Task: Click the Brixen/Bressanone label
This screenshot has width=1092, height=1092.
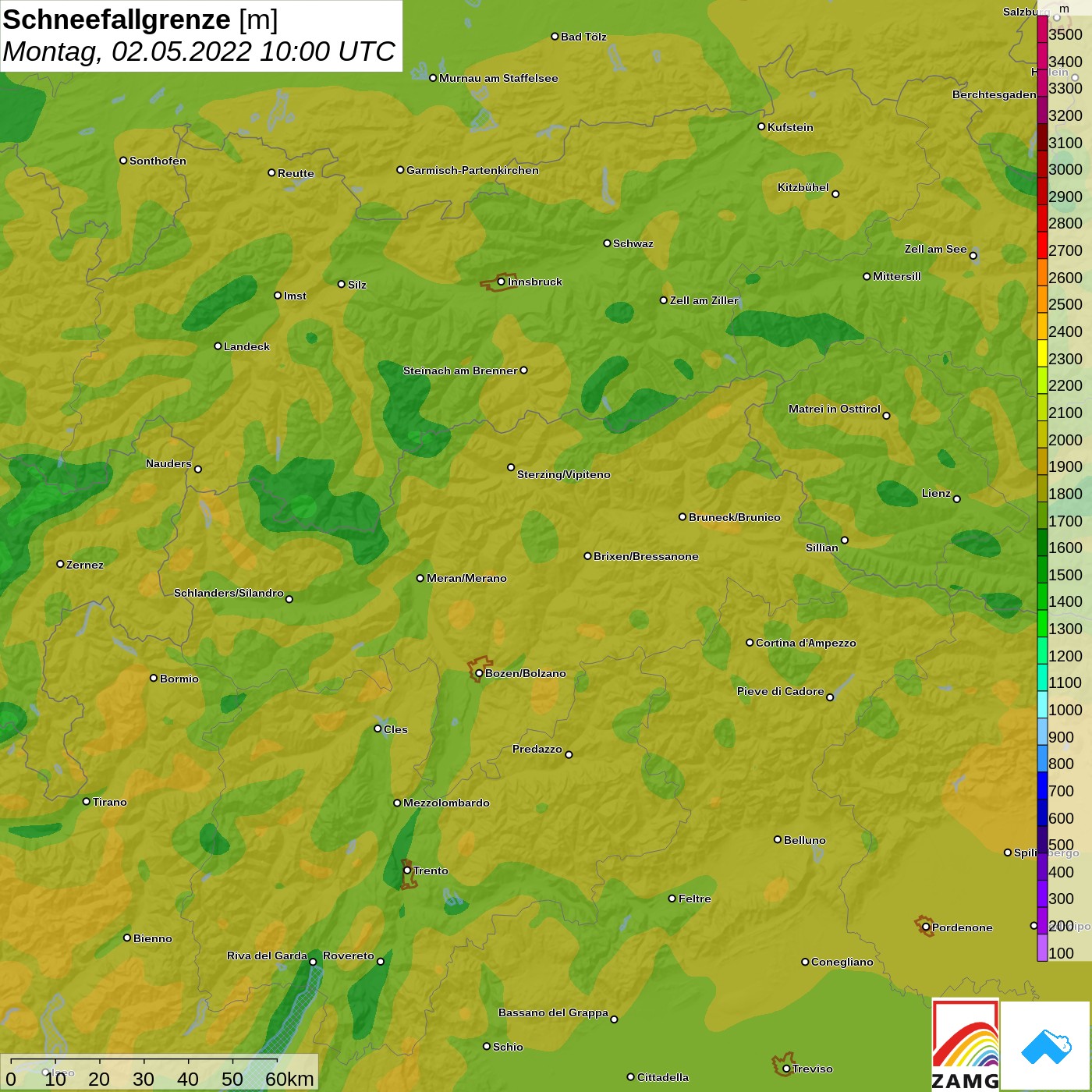Action: (646, 556)
